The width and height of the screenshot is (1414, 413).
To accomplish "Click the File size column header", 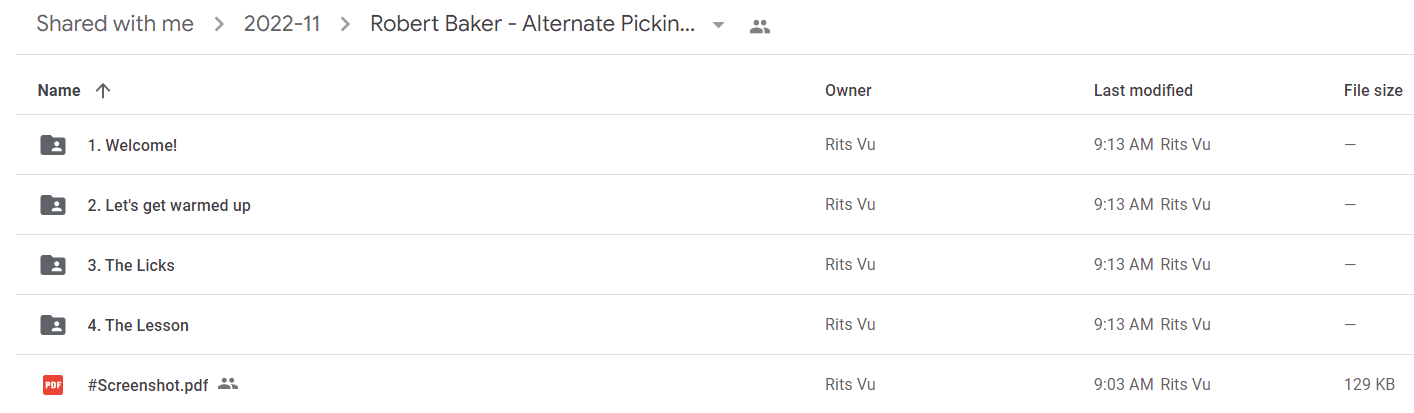I will 1373,90.
